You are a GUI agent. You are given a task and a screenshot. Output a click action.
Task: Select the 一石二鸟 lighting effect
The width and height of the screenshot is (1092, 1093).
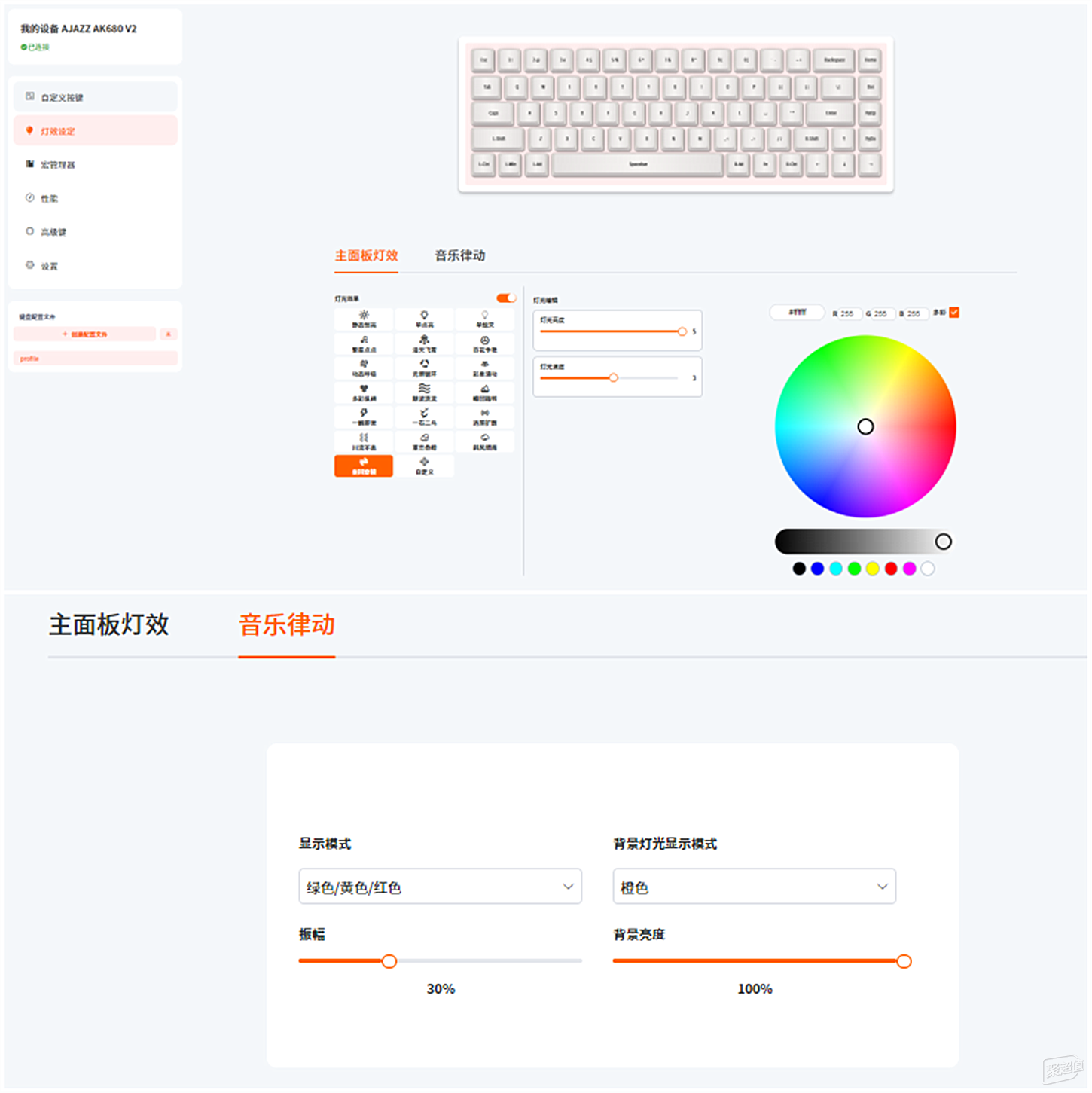click(x=424, y=417)
